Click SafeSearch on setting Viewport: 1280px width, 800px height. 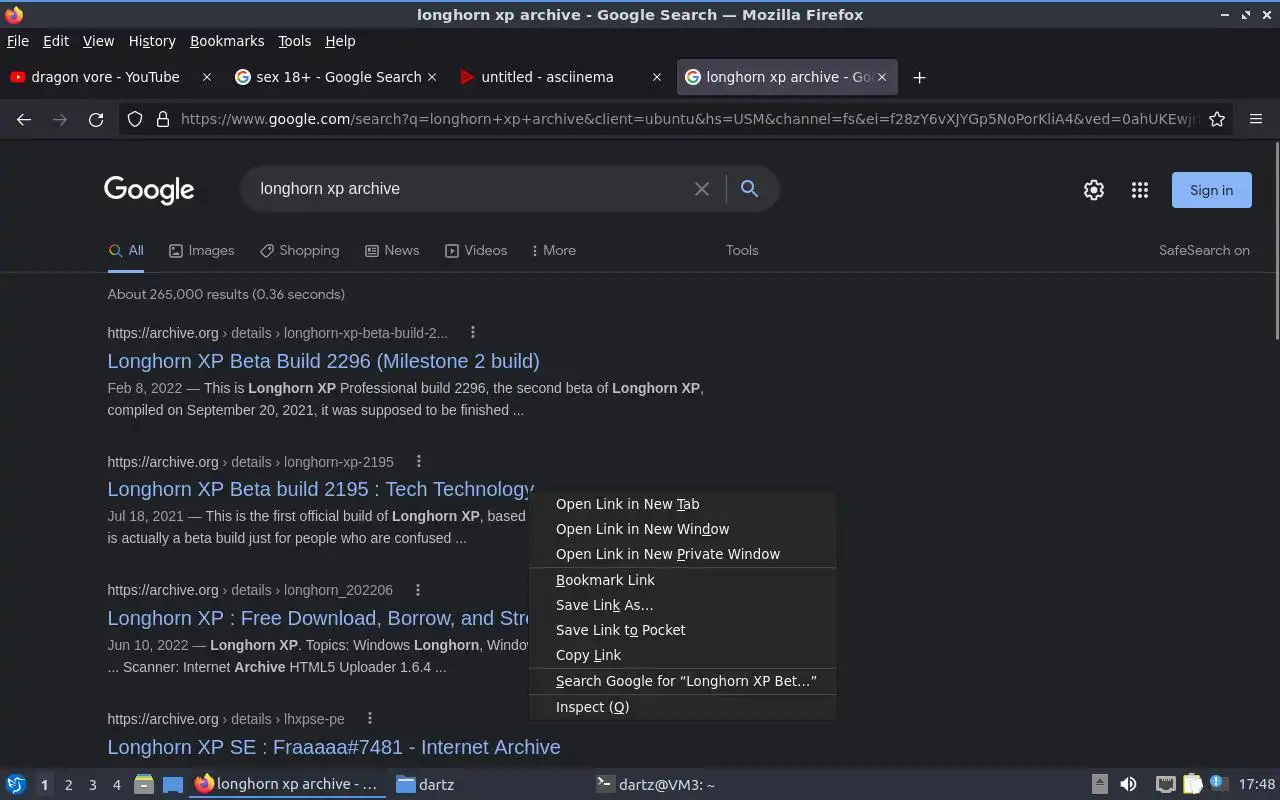(x=1204, y=250)
